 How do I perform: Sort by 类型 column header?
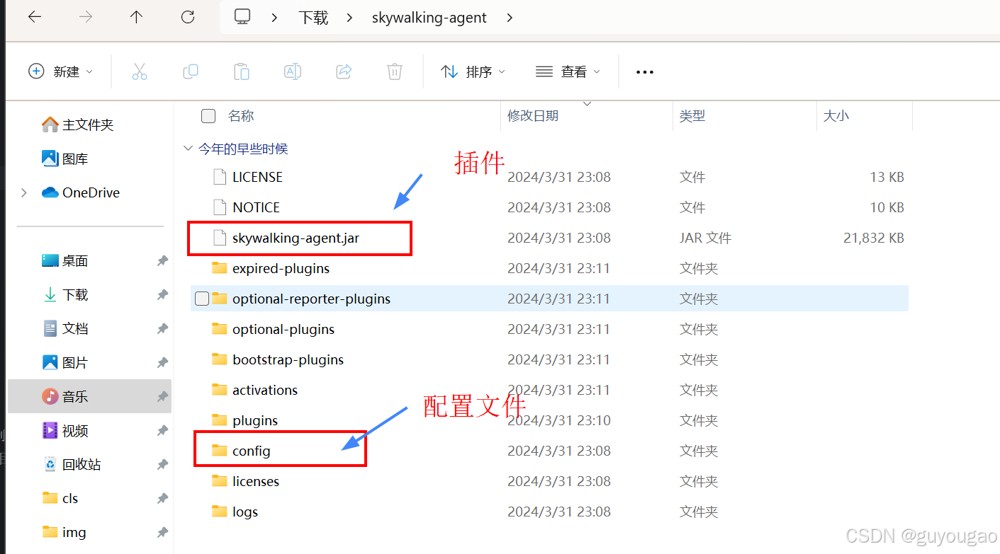click(x=692, y=115)
